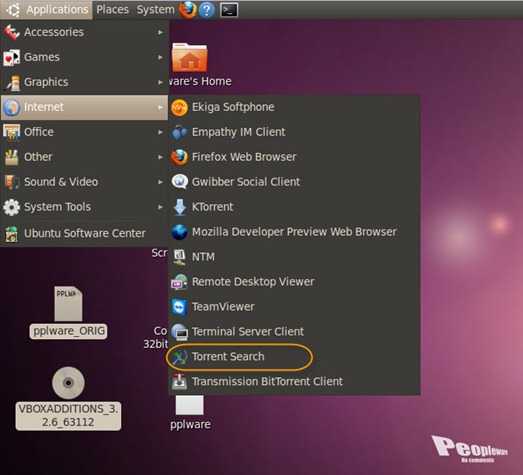Image resolution: width=523 pixels, height=475 pixels.
Task: Click the Games cards icon
Action: [x=12, y=57]
